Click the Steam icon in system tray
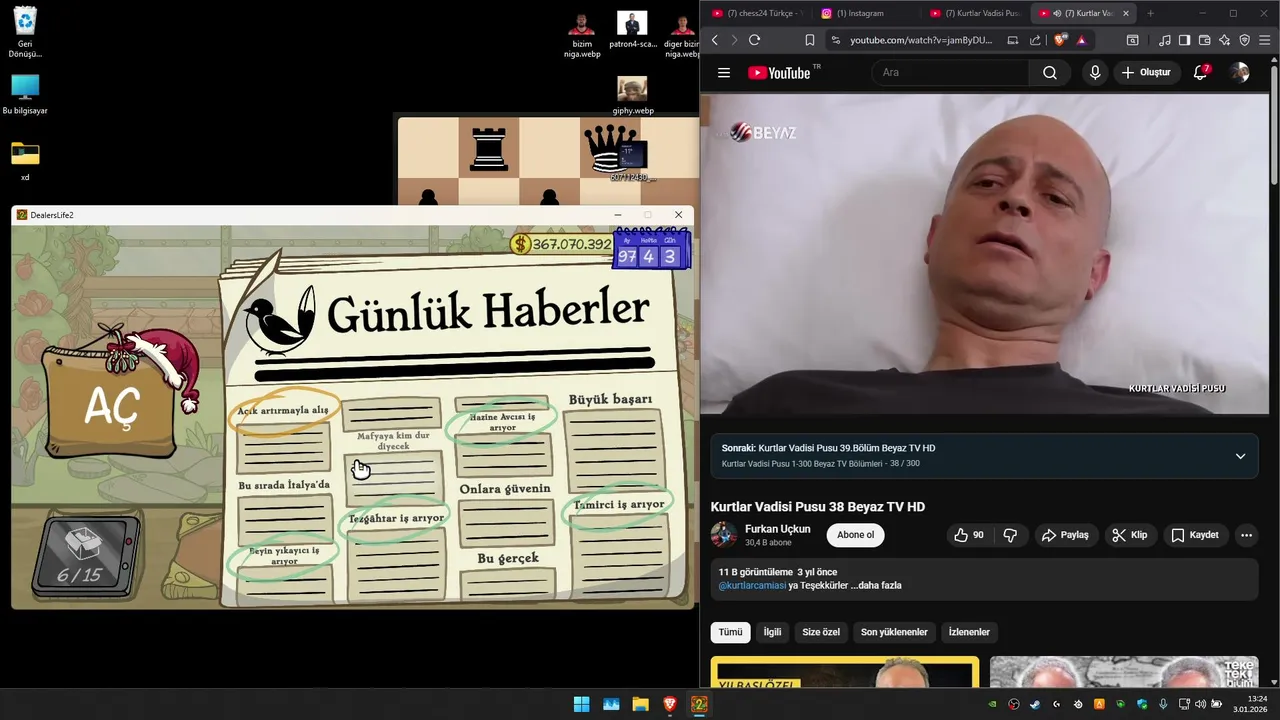This screenshot has height=720, width=1280. 1035,704
